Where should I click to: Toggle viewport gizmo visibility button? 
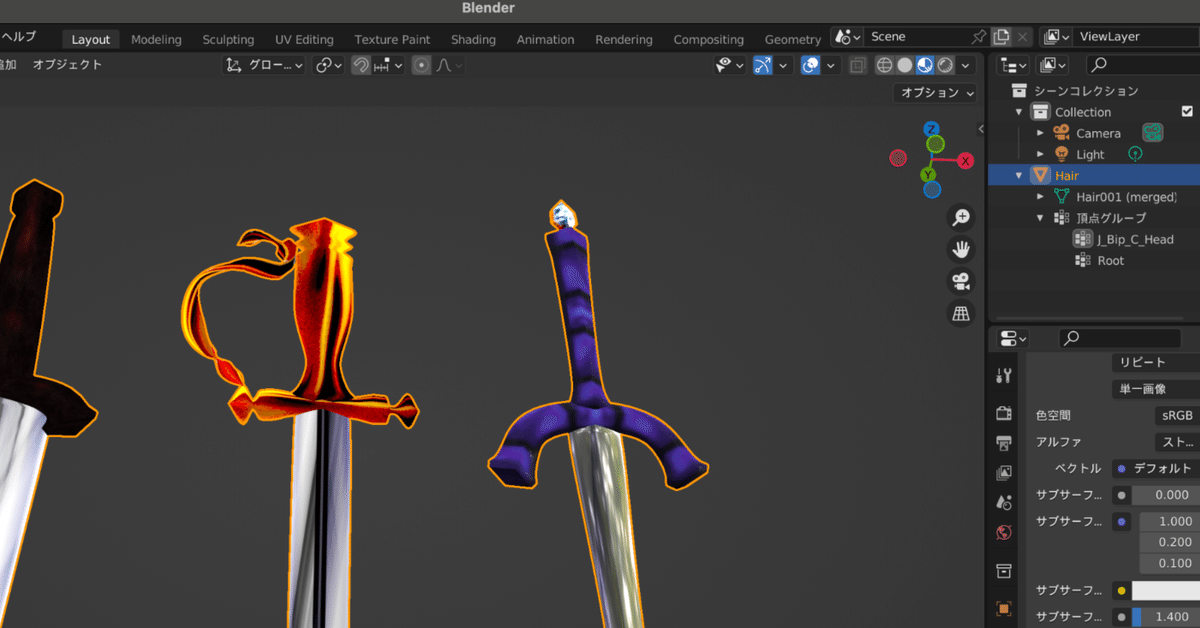point(763,65)
